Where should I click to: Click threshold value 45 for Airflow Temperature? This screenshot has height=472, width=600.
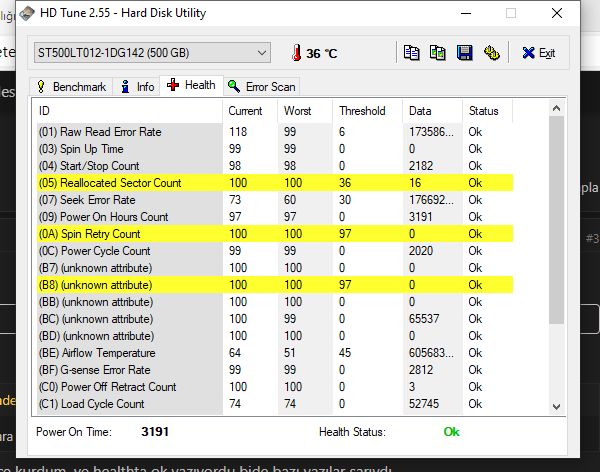(x=345, y=353)
